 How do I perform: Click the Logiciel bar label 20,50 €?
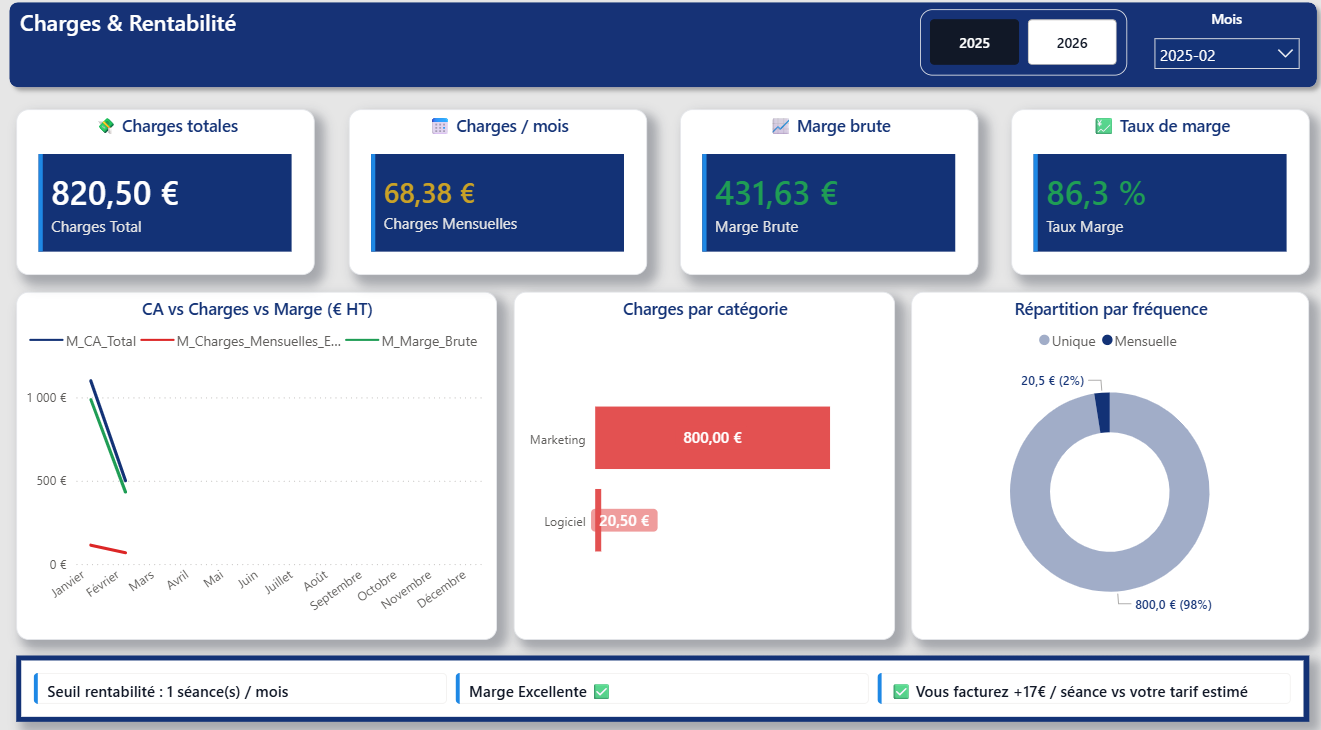click(x=624, y=520)
